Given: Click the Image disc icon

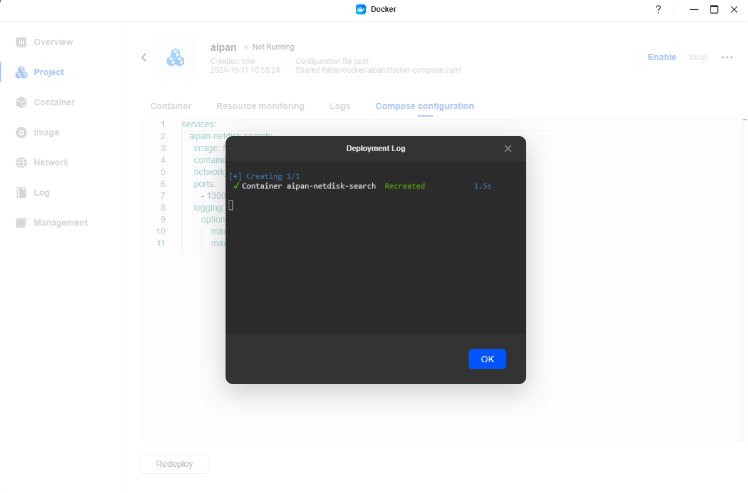Looking at the screenshot, I should [x=21, y=132].
